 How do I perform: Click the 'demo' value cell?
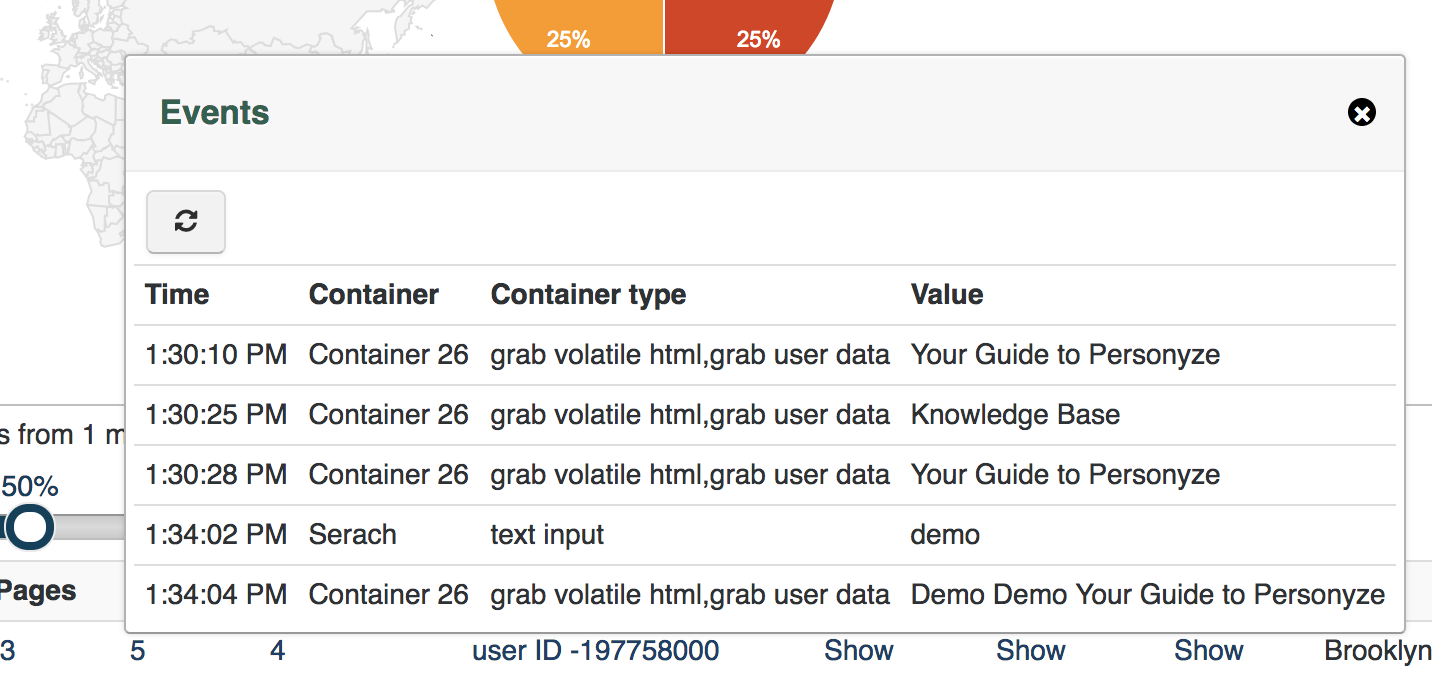point(945,535)
